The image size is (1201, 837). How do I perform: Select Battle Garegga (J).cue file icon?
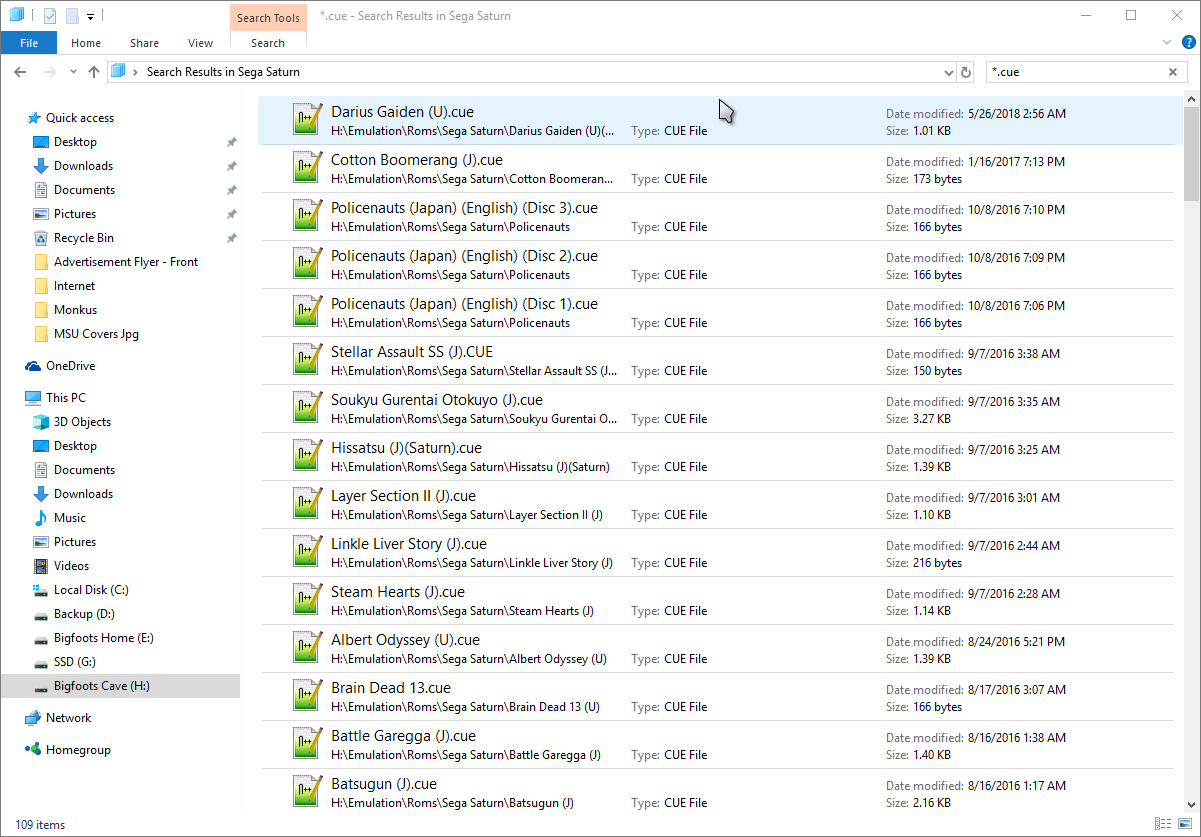click(x=307, y=743)
